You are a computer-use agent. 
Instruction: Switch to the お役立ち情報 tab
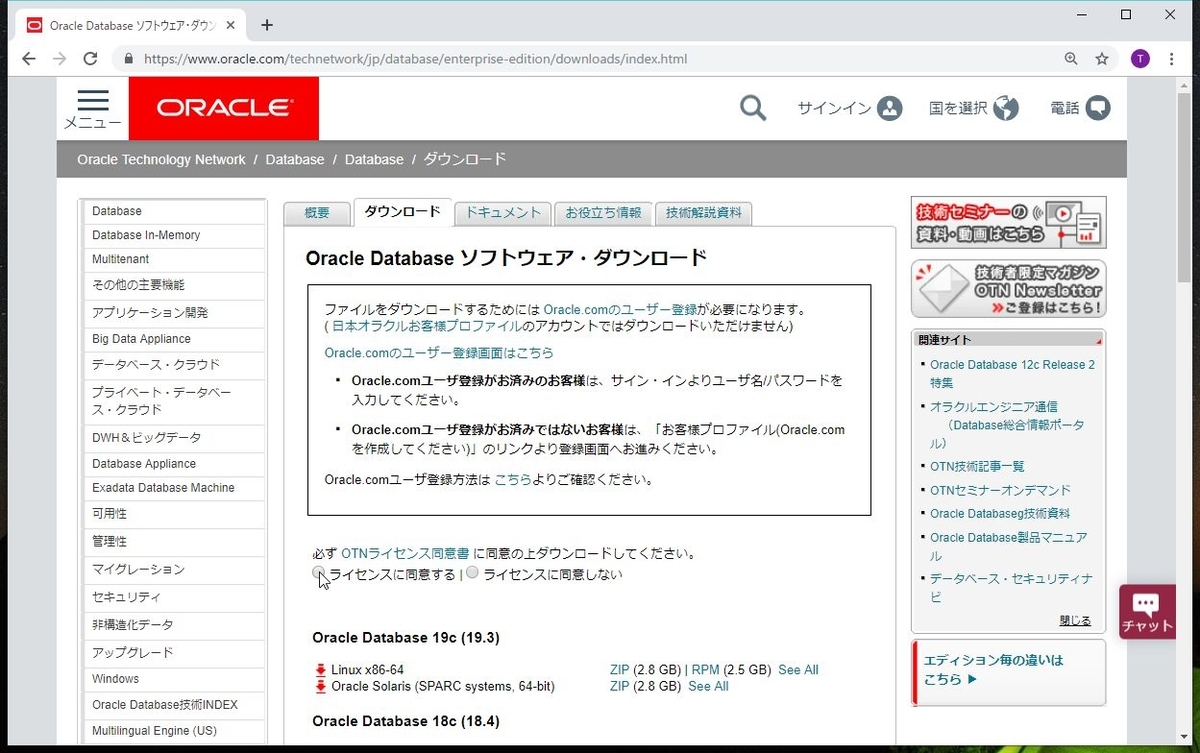603,212
